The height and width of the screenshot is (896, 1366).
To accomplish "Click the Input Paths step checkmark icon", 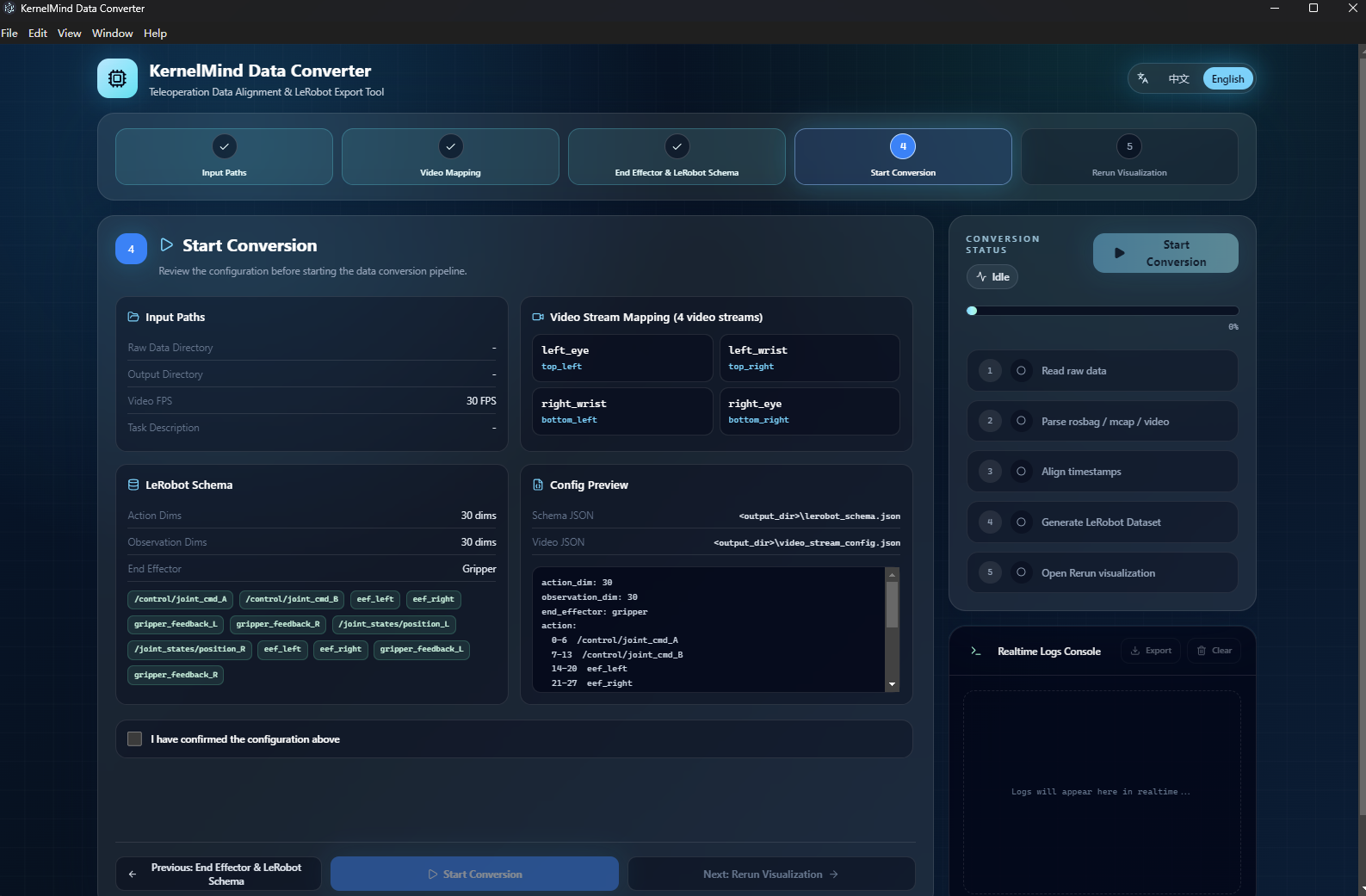I will click(x=224, y=146).
